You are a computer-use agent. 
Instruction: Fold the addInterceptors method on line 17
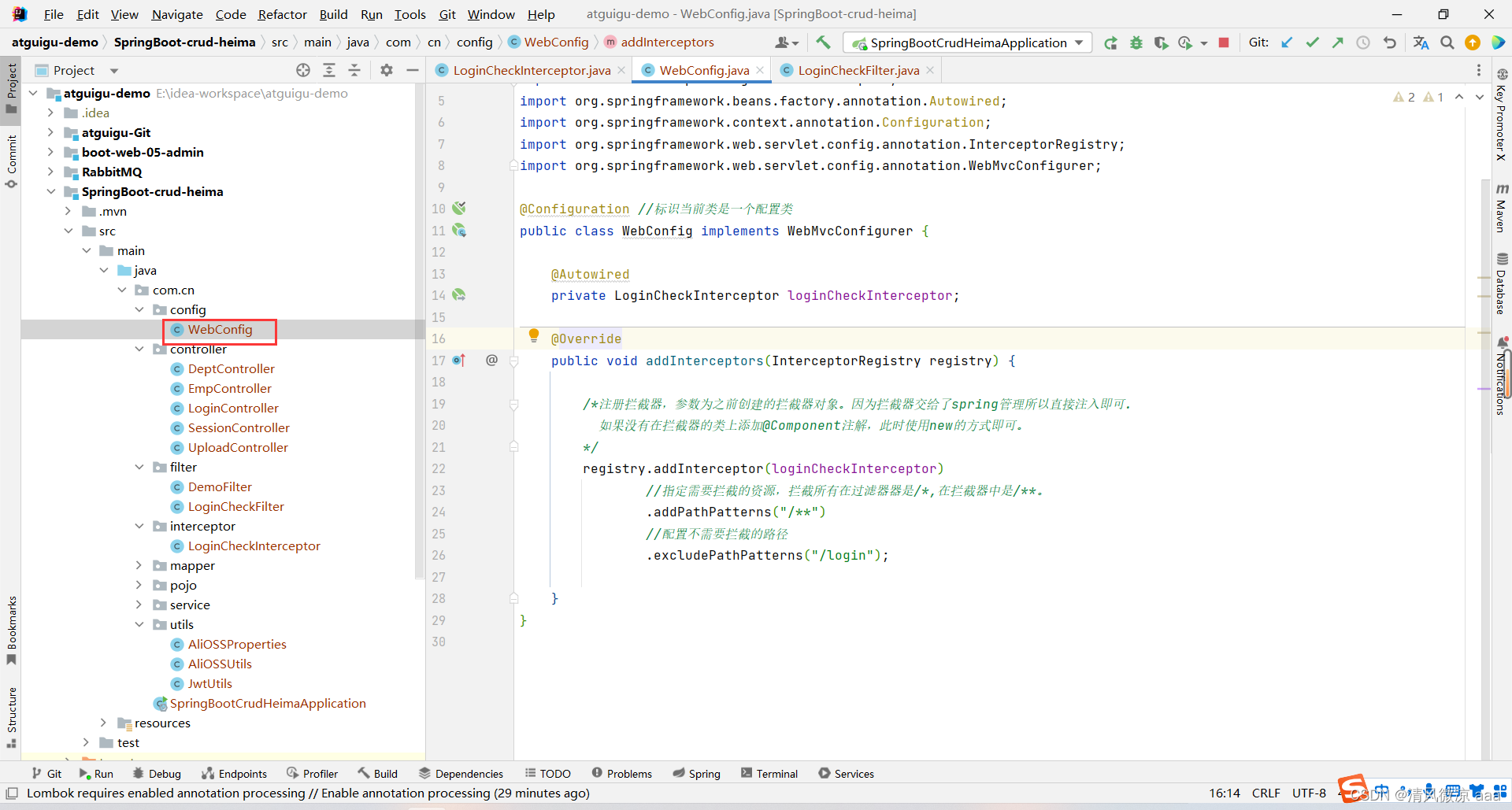(x=513, y=361)
